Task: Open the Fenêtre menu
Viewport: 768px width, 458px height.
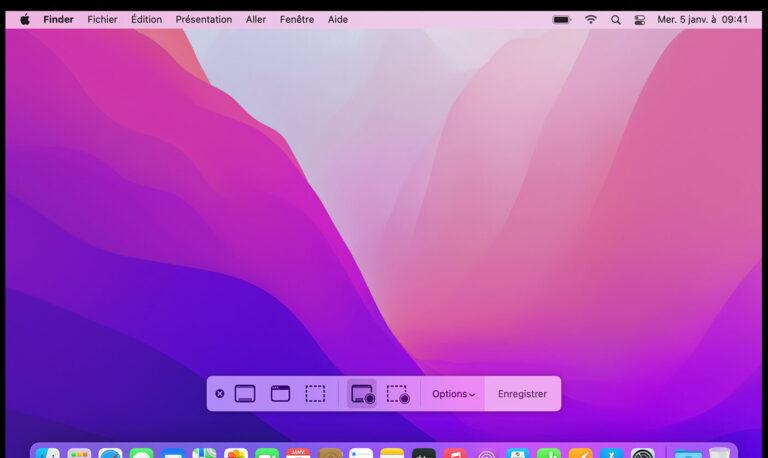Action: [x=297, y=20]
